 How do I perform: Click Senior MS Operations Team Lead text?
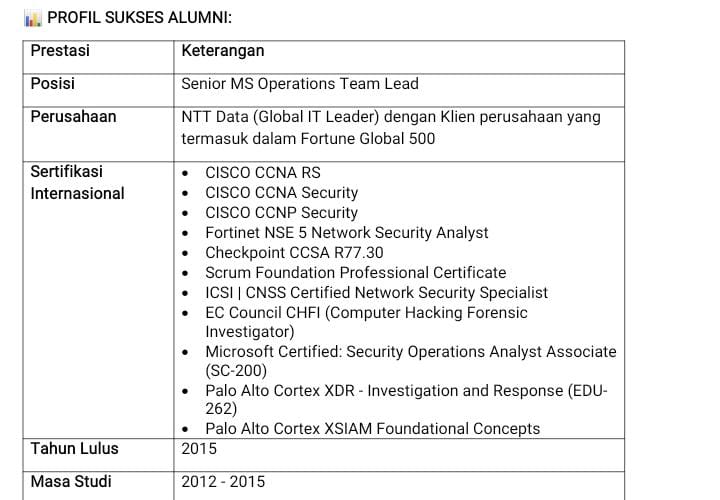pyautogui.click(x=299, y=84)
